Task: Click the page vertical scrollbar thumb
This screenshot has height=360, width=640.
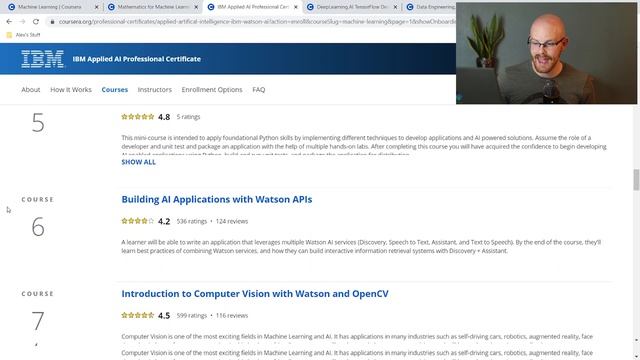Action: 636,180
